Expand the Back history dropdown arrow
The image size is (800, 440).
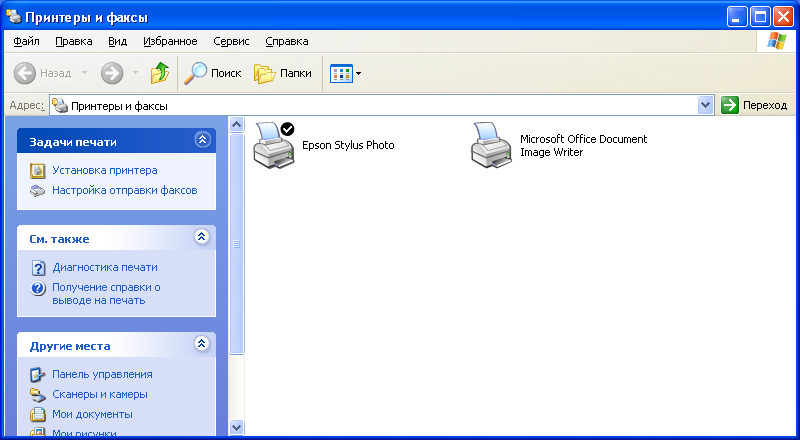point(84,73)
